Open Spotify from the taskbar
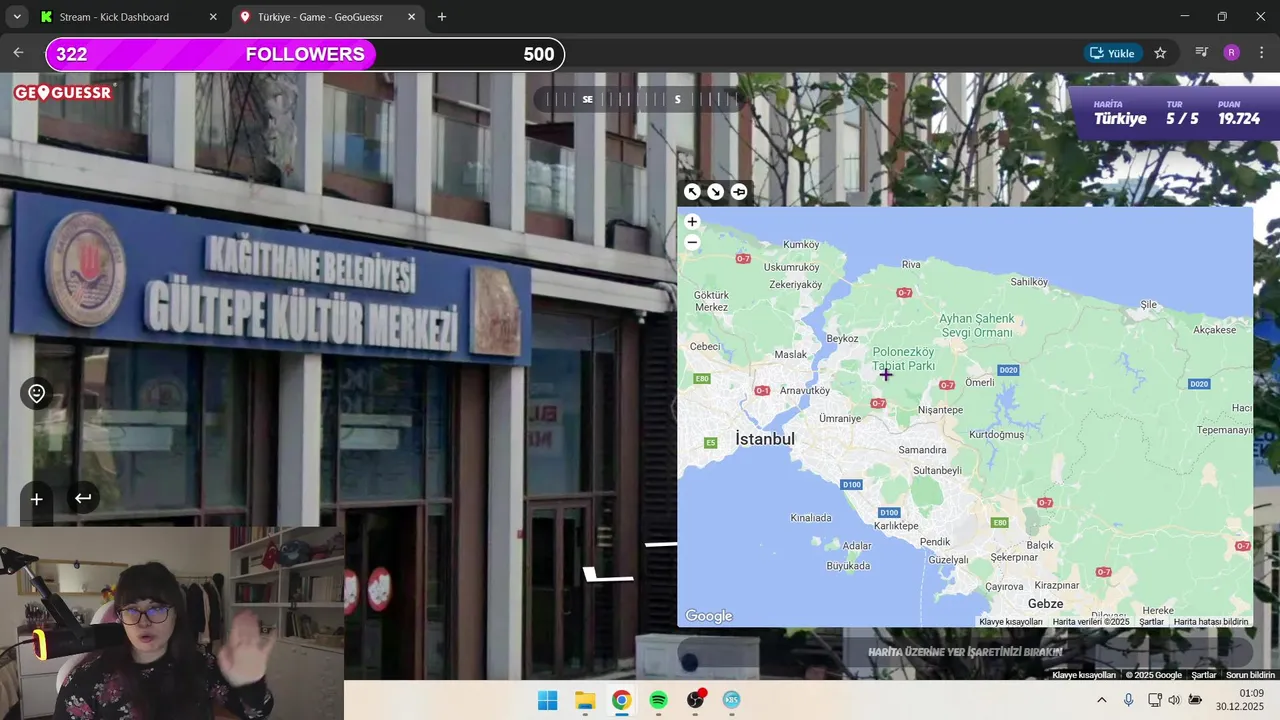This screenshot has height=720, width=1280. tap(658, 700)
